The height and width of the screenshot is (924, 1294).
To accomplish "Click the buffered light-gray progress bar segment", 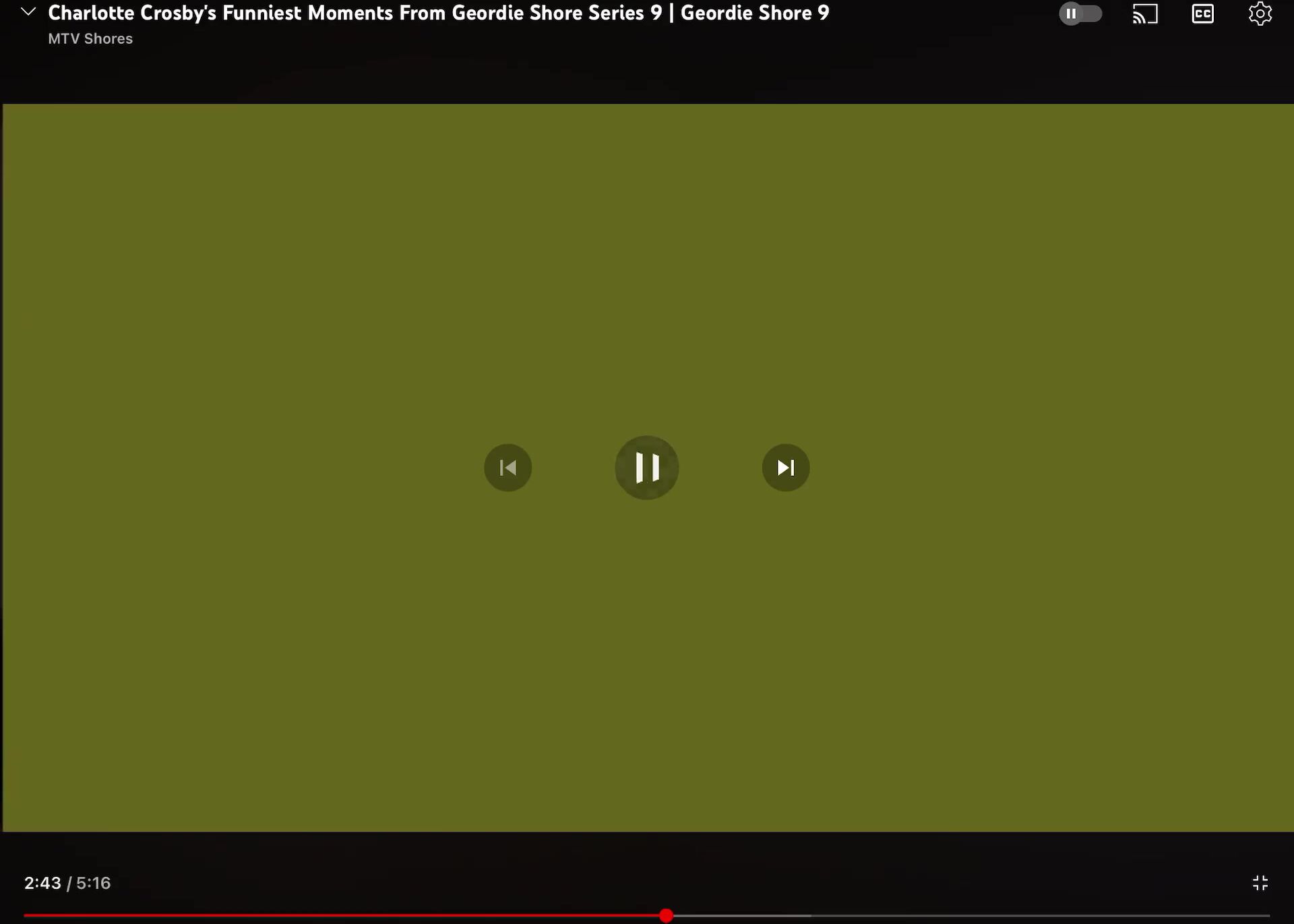I will click(x=741, y=915).
